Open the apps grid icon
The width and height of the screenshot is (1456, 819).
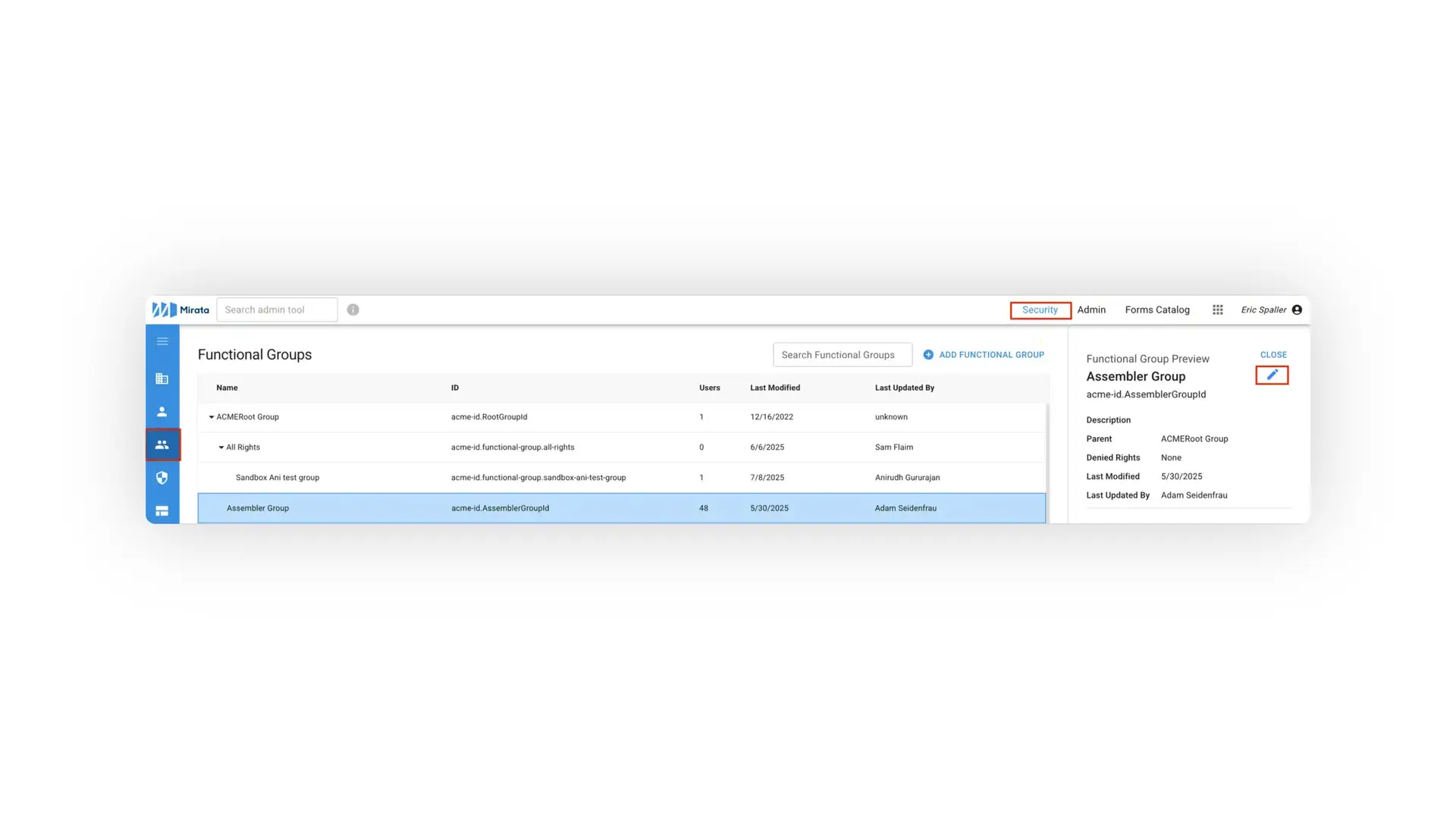pos(1218,309)
